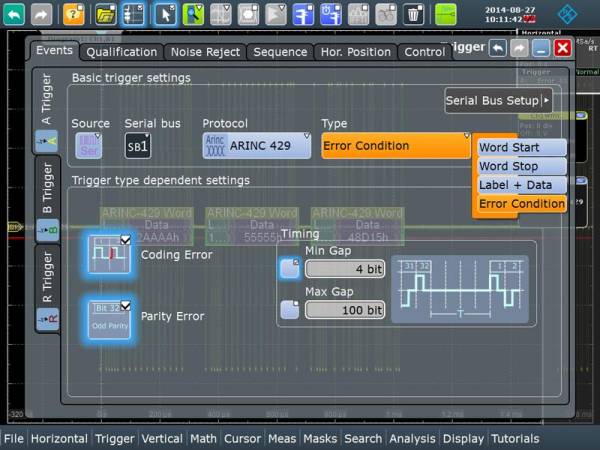This screenshot has height=450, width=600.
Task: Switch to the B Trigger side tab
Action: point(47,199)
